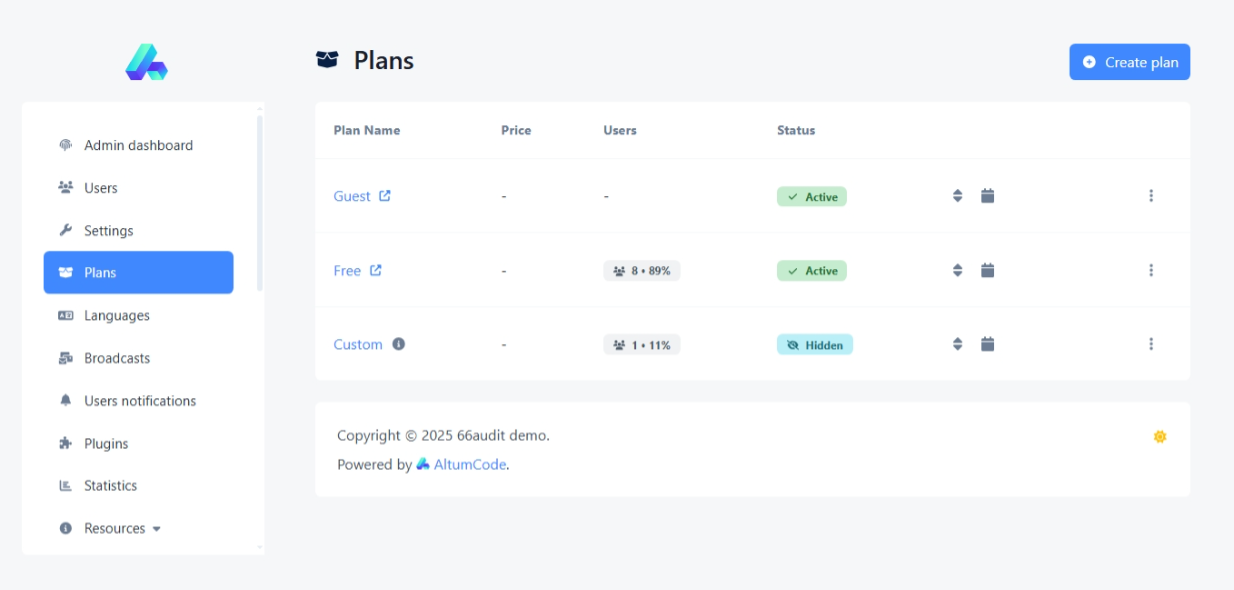Toggle light/dark theme with the sun icon
Image resolution: width=1234 pixels, height=590 pixels.
click(1160, 437)
